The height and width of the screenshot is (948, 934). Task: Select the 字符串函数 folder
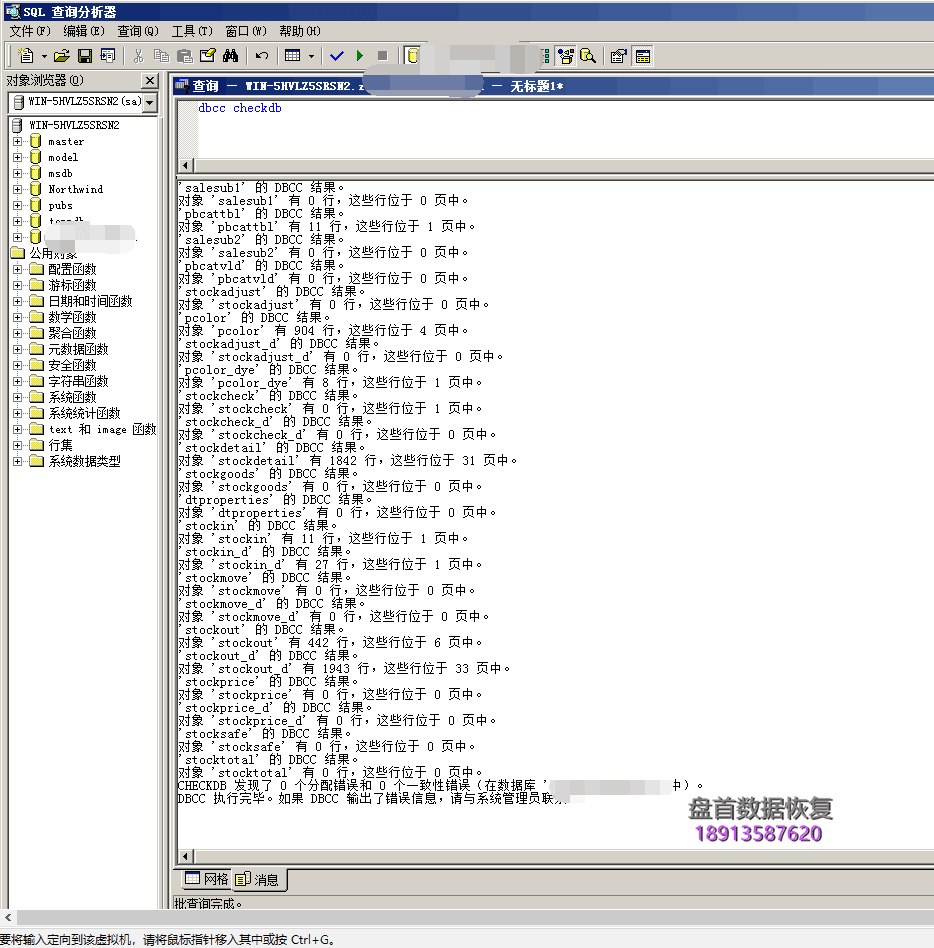tap(78, 381)
